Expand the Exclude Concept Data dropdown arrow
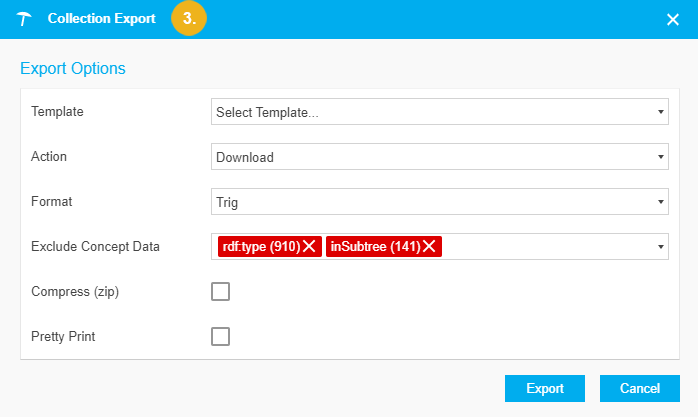This screenshot has width=698, height=417. pos(661,247)
